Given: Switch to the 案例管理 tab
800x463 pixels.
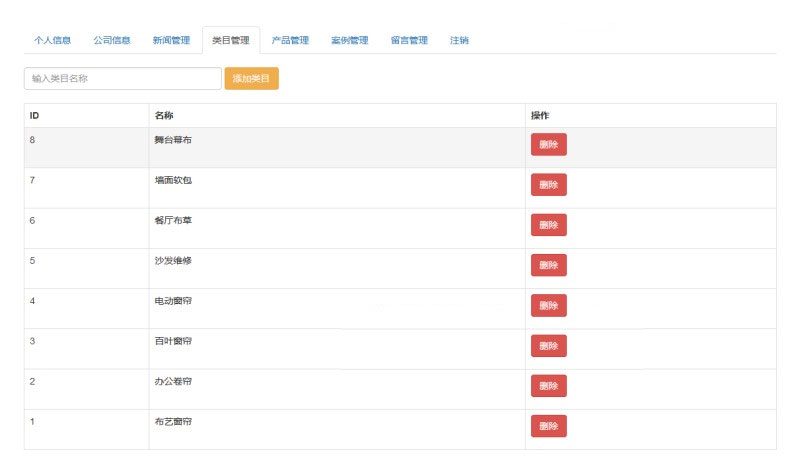Looking at the screenshot, I should pos(350,41).
